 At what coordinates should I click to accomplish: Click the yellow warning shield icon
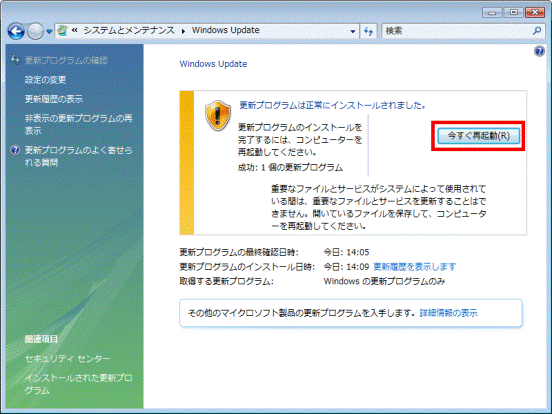[x=218, y=115]
